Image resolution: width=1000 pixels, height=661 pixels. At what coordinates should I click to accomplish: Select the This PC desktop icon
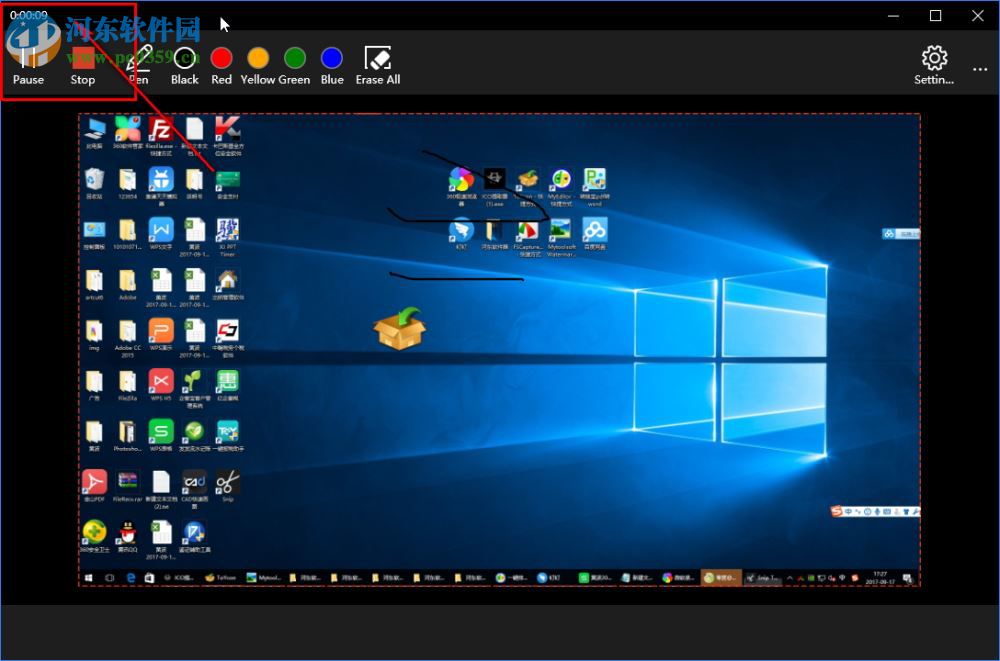tap(94, 133)
